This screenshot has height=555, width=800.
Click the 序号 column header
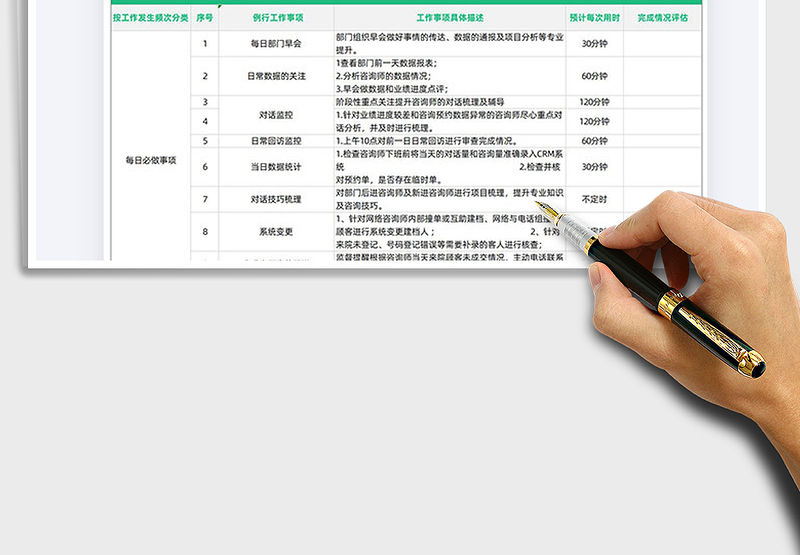point(205,18)
